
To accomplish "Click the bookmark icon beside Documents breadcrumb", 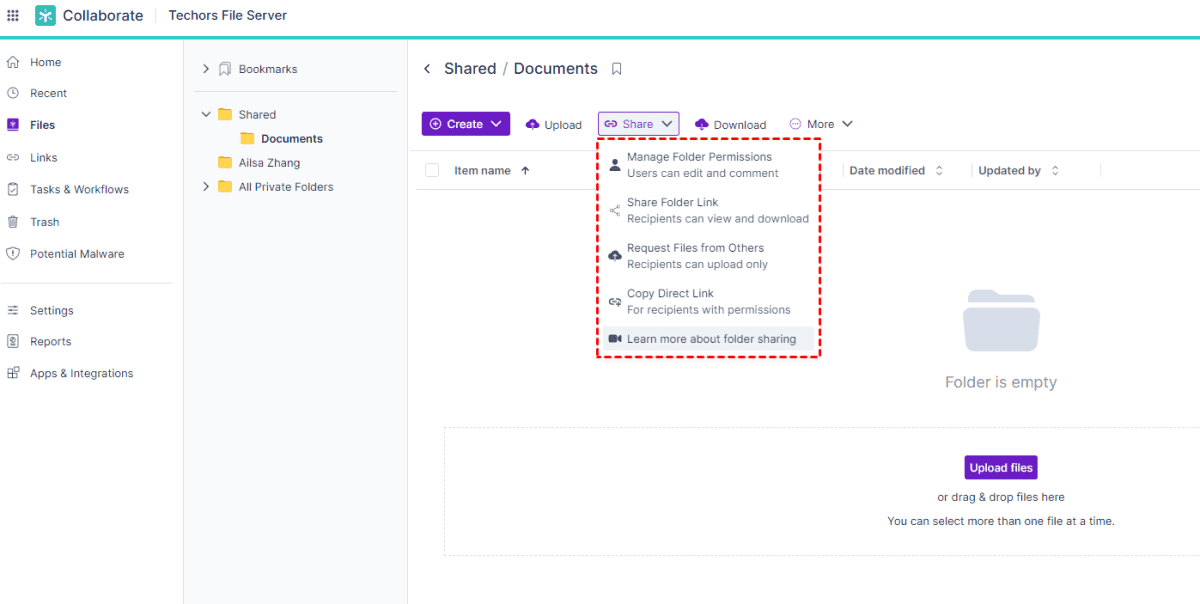I will [617, 69].
